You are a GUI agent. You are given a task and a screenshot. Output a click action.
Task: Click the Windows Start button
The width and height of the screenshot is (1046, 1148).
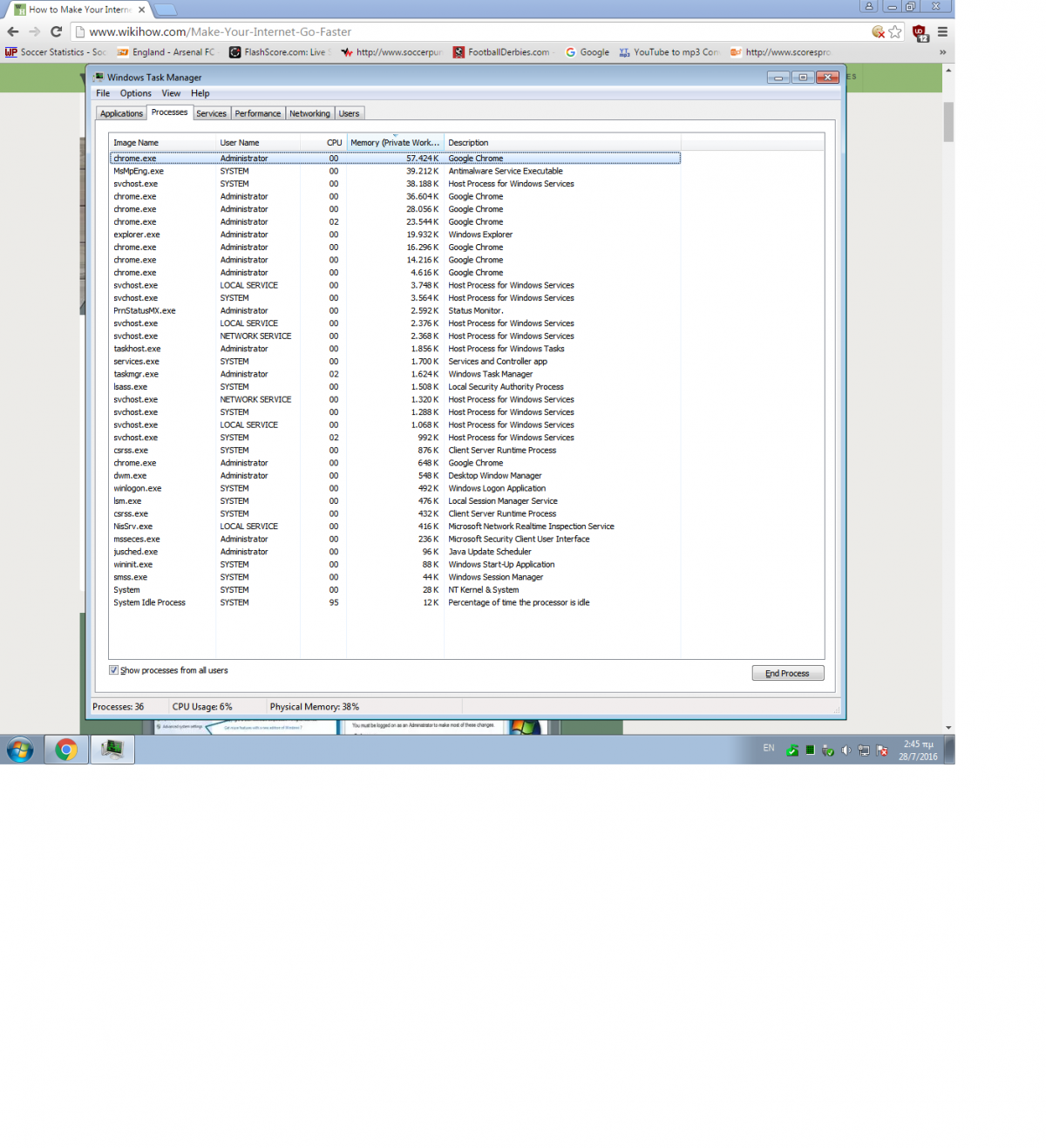tap(20, 750)
